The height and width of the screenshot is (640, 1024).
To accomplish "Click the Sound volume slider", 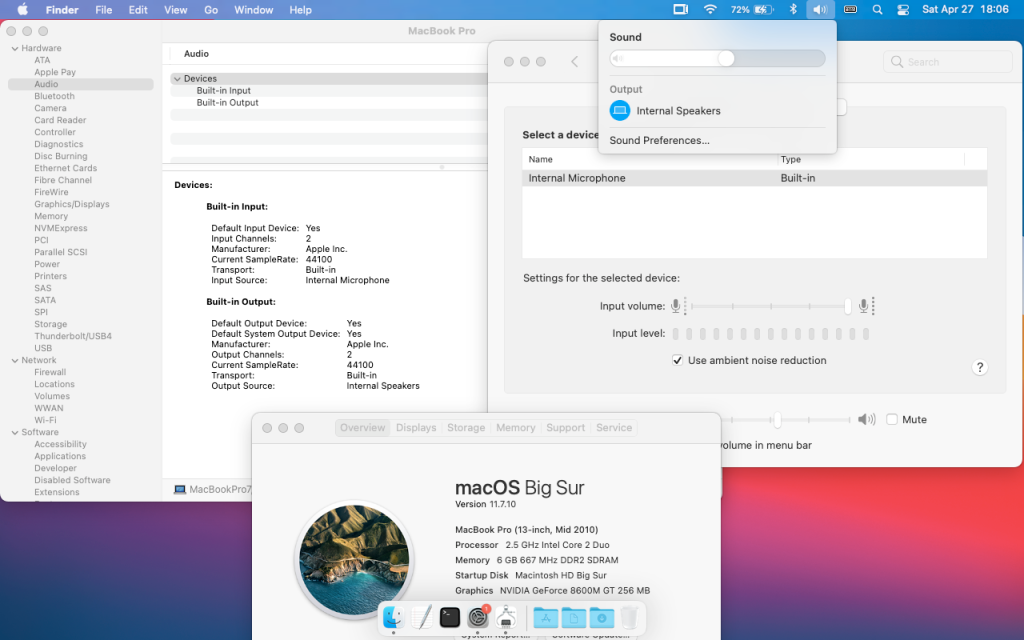I will click(x=717, y=59).
